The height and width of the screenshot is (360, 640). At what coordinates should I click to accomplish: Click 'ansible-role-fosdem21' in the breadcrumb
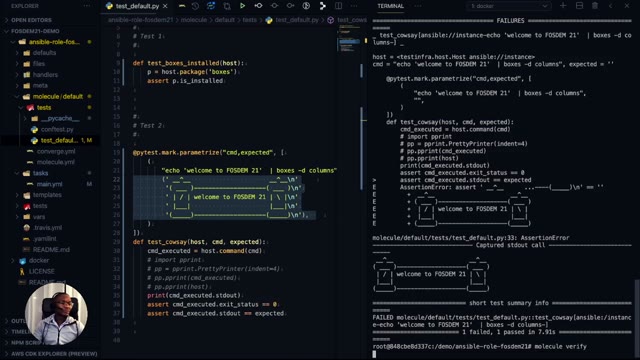tap(140, 20)
